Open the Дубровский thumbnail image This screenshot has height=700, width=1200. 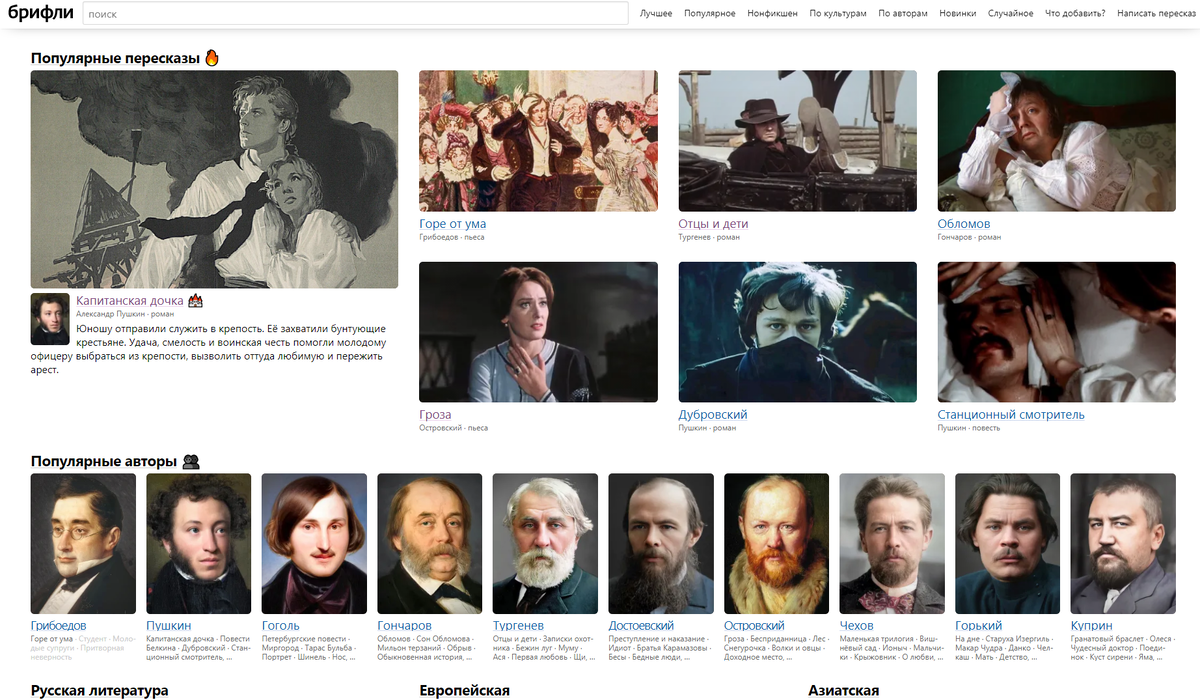[x=798, y=332]
